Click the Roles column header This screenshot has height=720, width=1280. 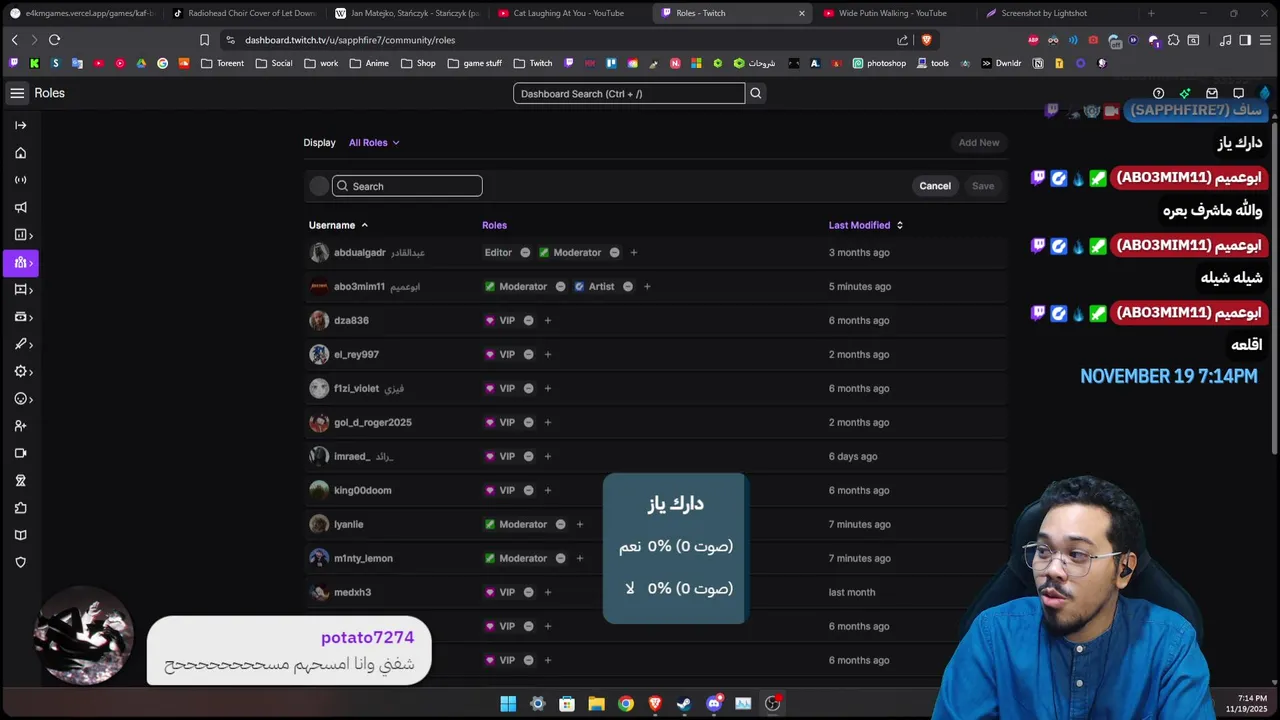pyautogui.click(x=494, y=225)
